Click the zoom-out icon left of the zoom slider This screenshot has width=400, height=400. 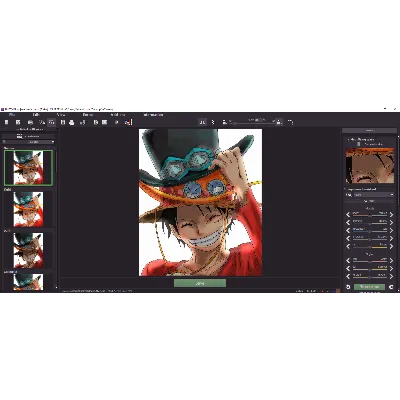click(225, 122)
